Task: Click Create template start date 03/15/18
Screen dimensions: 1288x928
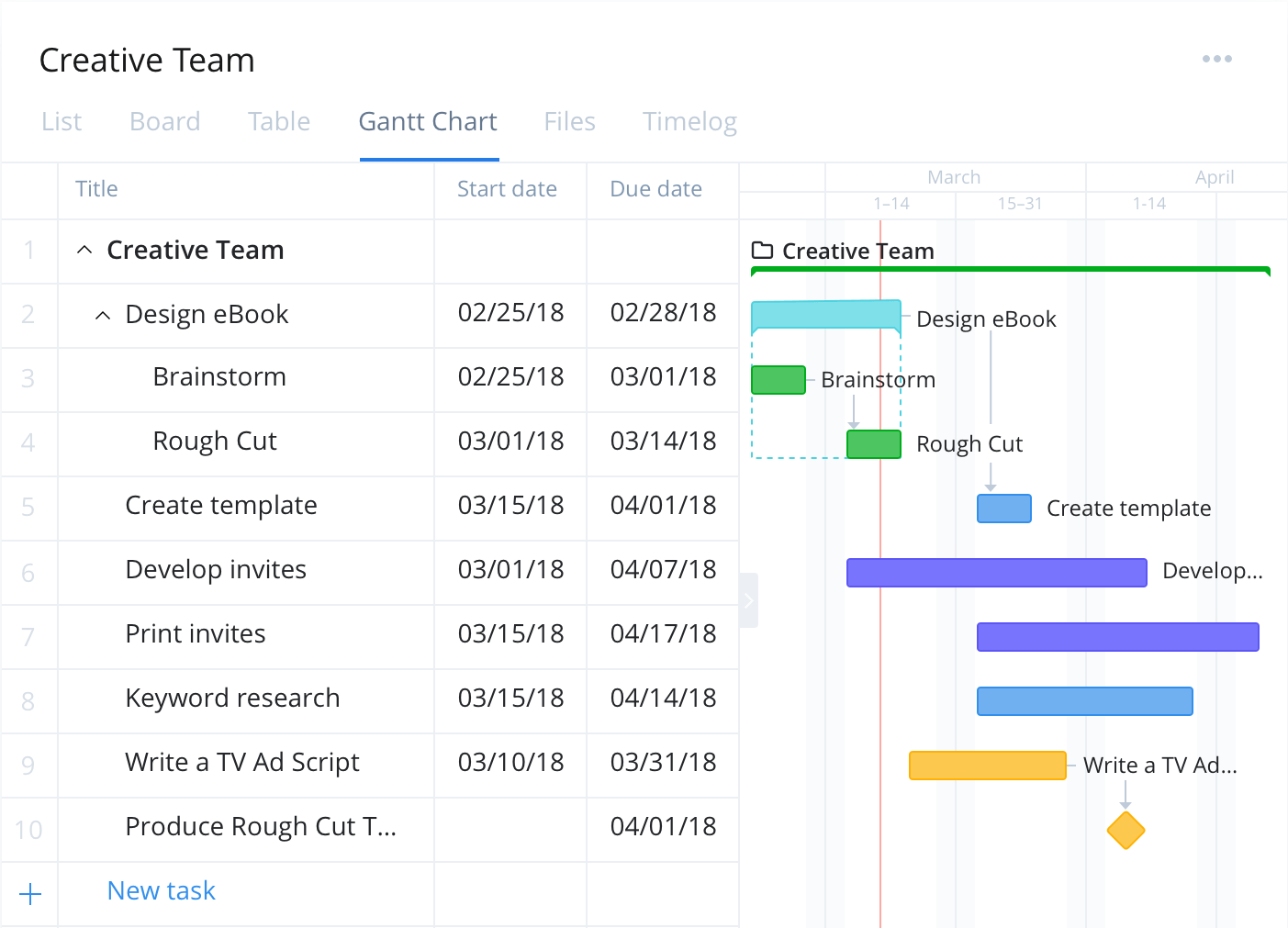Action: 511,506
